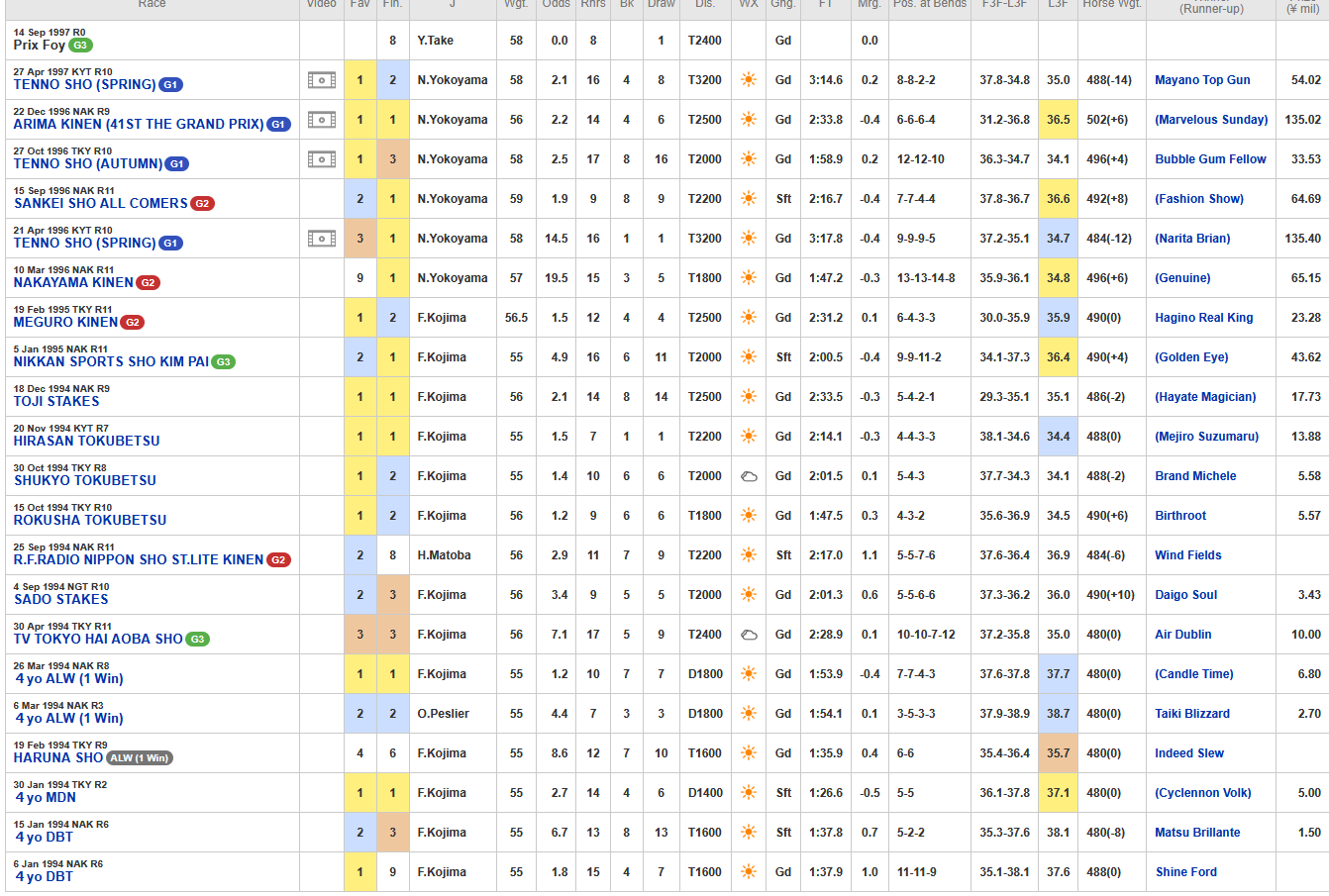Image resolution: width=1329 pixels, height=896 pixels.
Task: View winner Indeed Slew
Action: click(x=1189, y=753)
